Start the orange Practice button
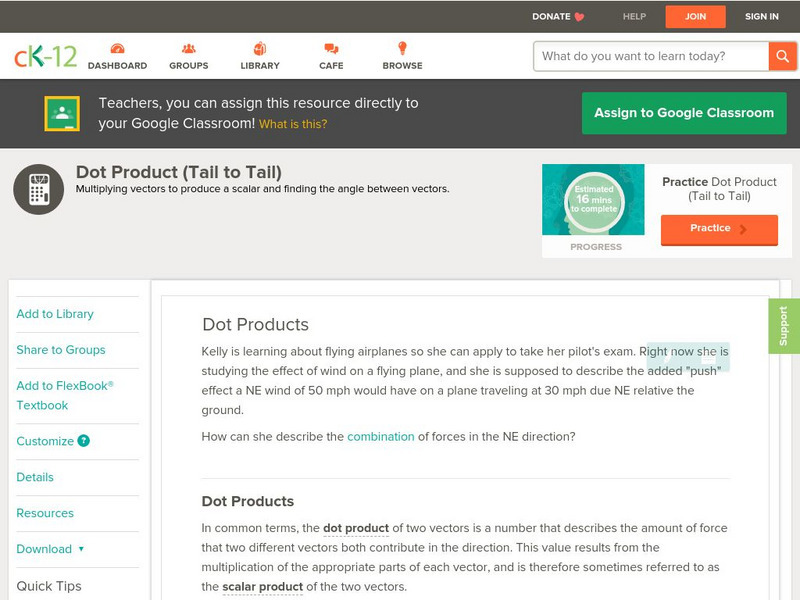The image size is (800, 600). [x=719, y=229]
